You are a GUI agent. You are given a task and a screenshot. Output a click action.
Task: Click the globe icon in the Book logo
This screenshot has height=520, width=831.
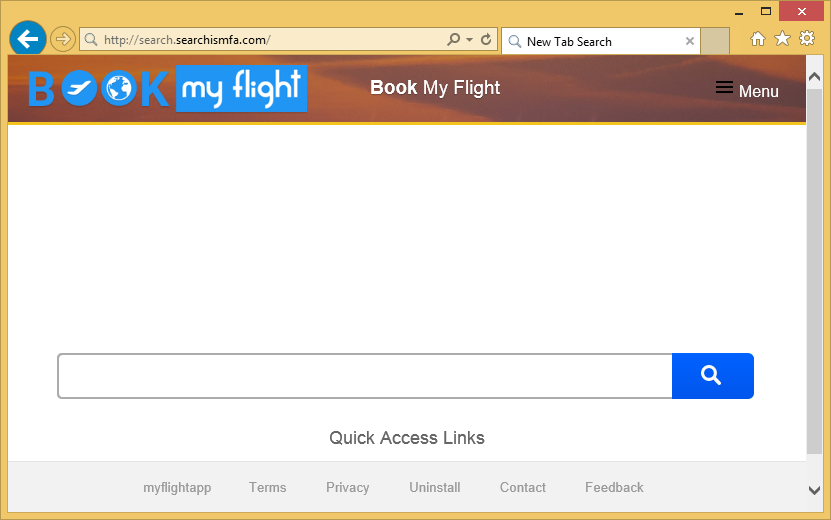119,88
